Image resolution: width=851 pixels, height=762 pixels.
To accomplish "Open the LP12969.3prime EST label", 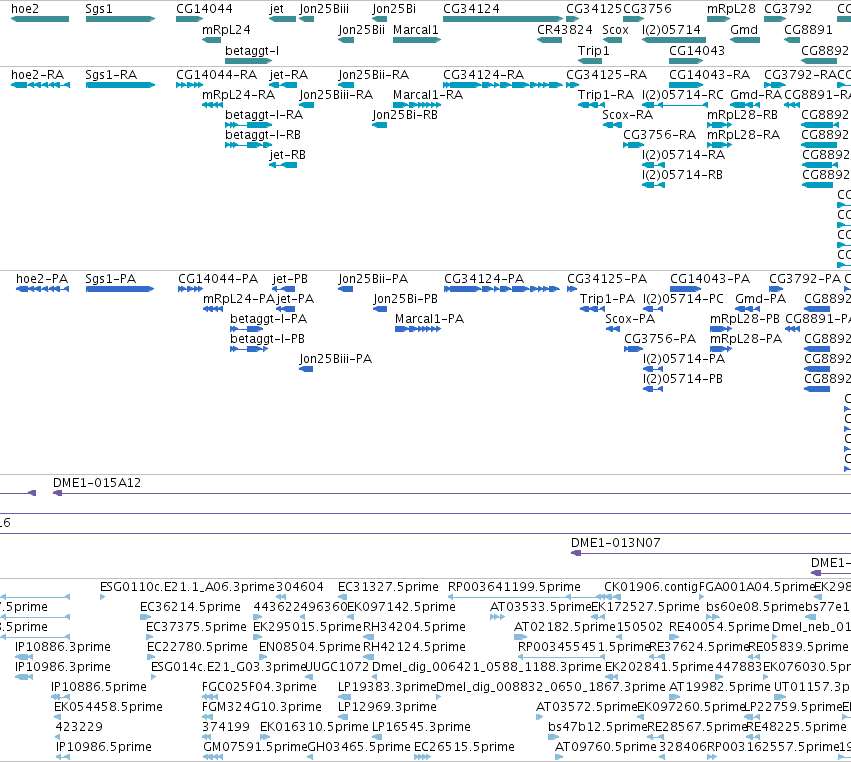I will [388, 707].
